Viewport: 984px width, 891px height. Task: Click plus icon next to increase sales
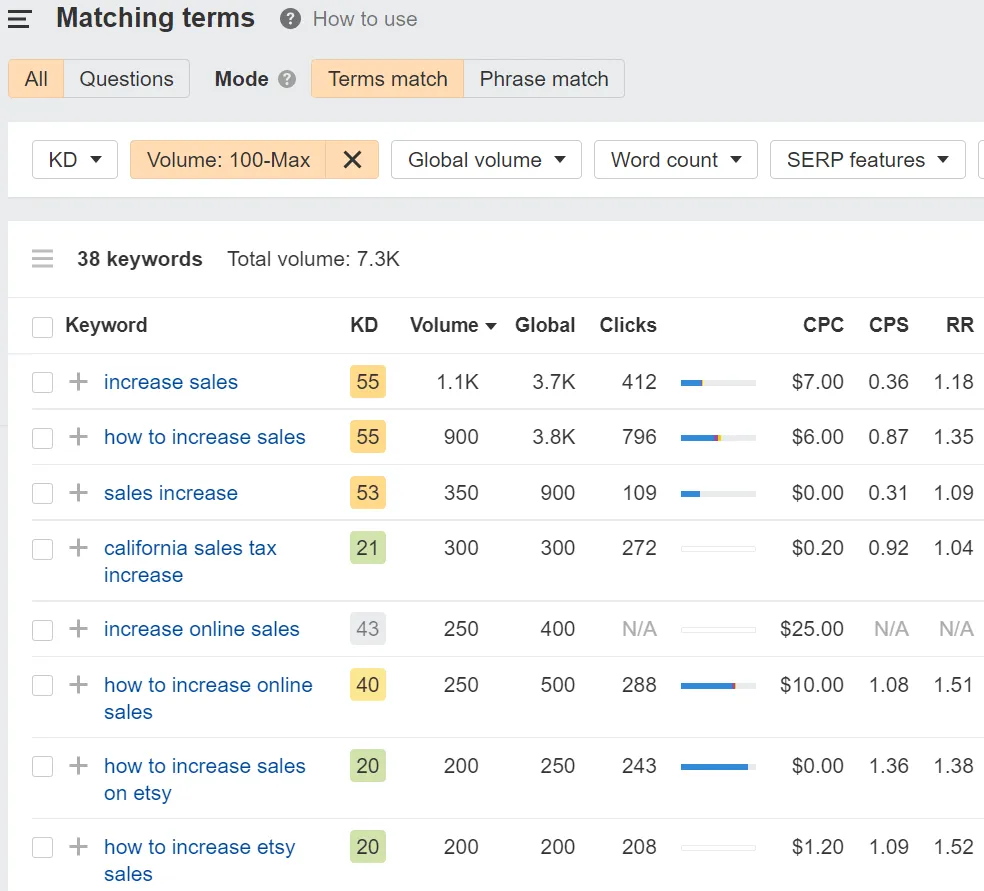tap(78, 382)
